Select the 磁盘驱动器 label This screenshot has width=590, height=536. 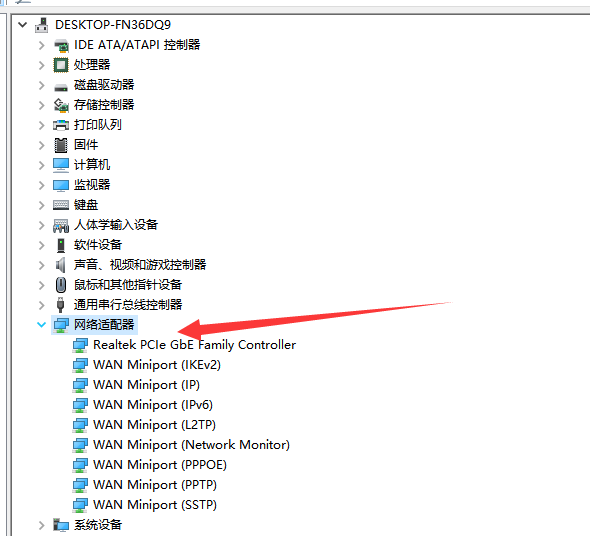pyautogui.click(x=104, y=85)
